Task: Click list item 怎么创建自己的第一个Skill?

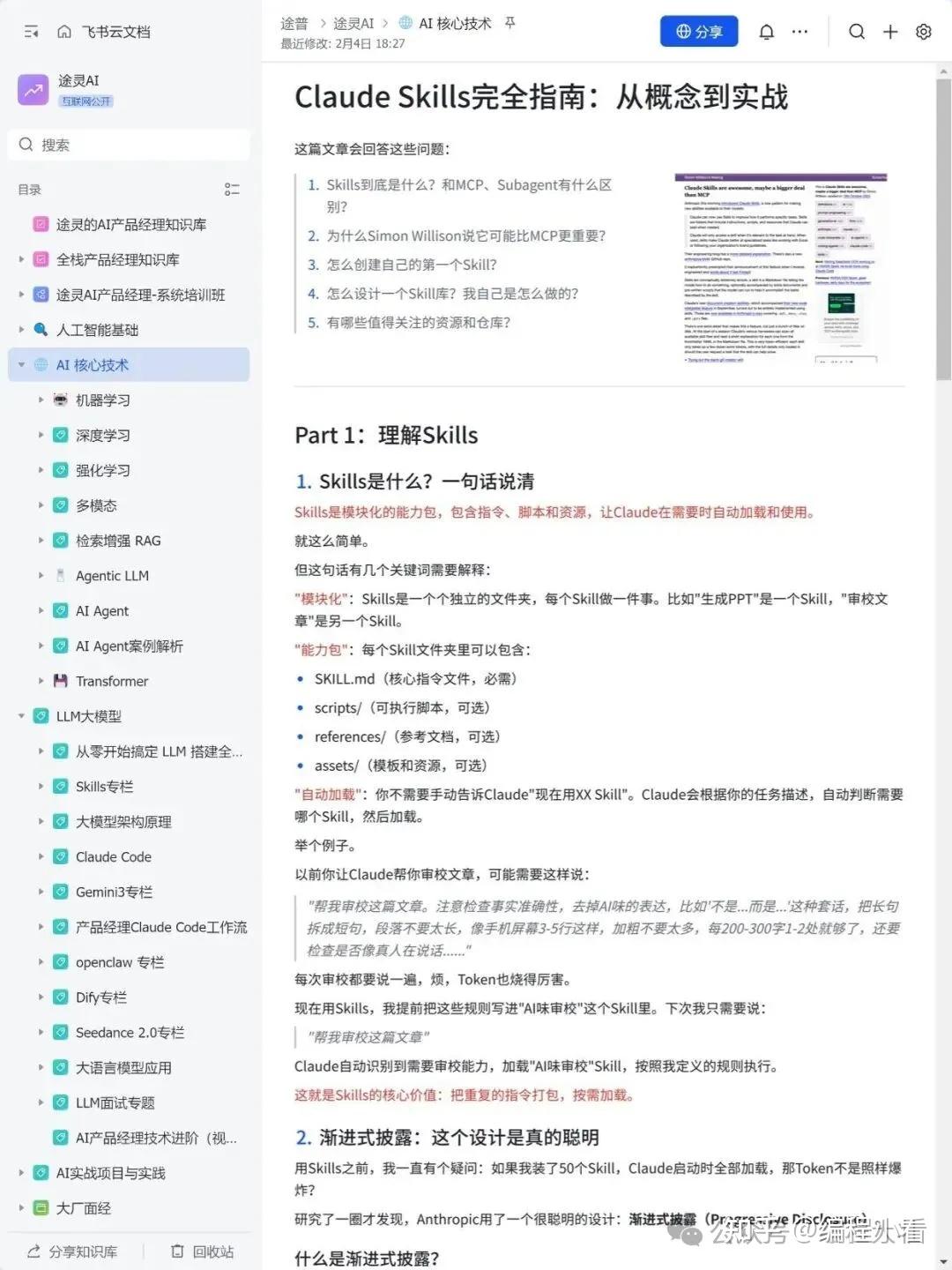Action: coord(412,265)
